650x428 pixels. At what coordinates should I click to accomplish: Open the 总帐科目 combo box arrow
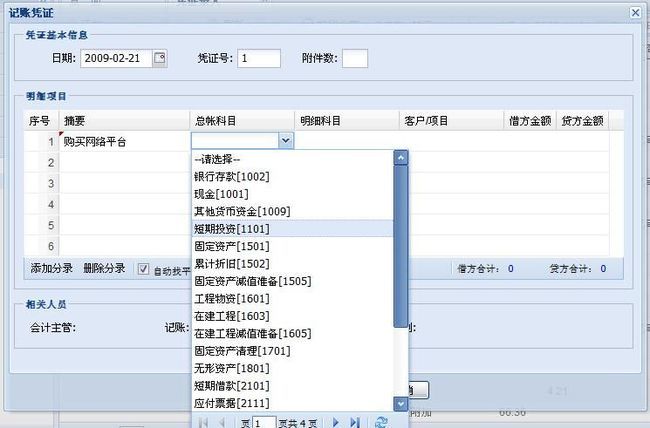(286, 141)
